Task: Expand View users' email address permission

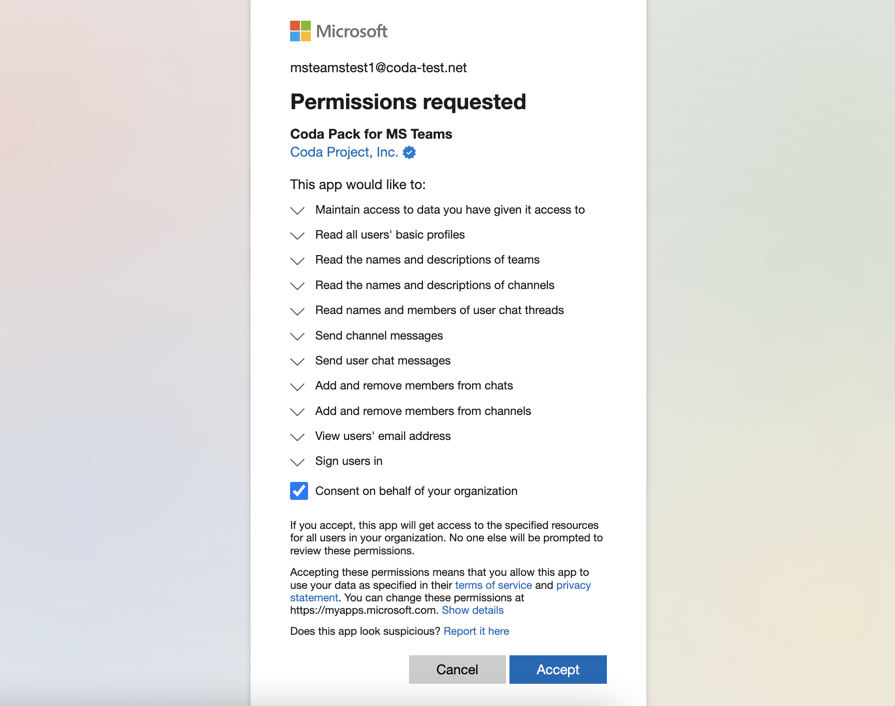Action: pos(297,436)
